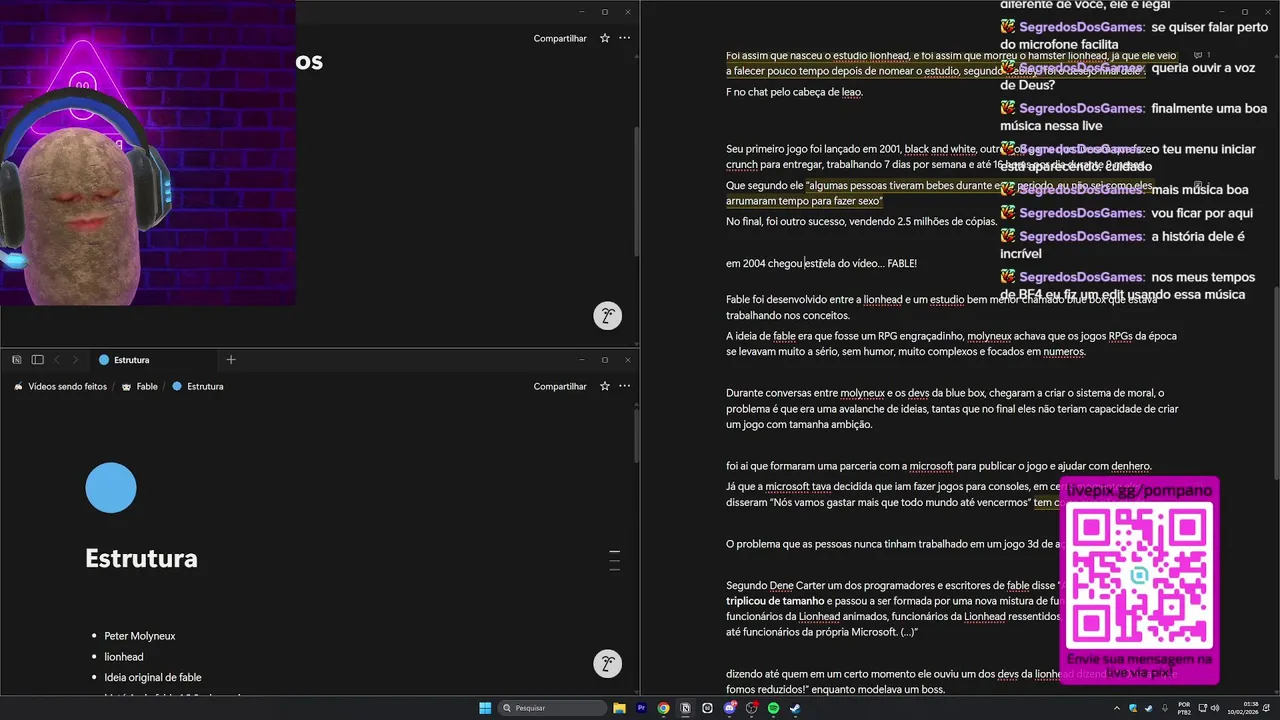1280x720 pixels.
Task: Open the notification bell in the taskbar
Action: point(1266,708)
